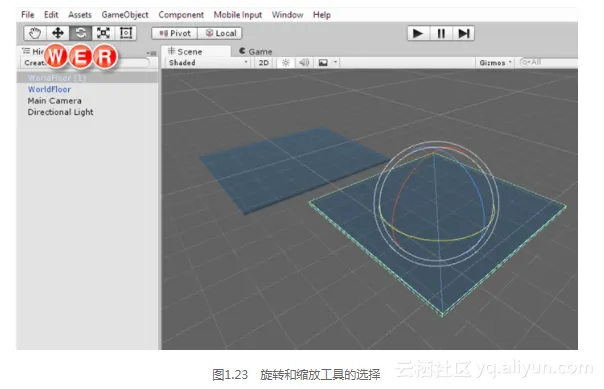
Task: Open the Component menu
Action: pos(181,15)
